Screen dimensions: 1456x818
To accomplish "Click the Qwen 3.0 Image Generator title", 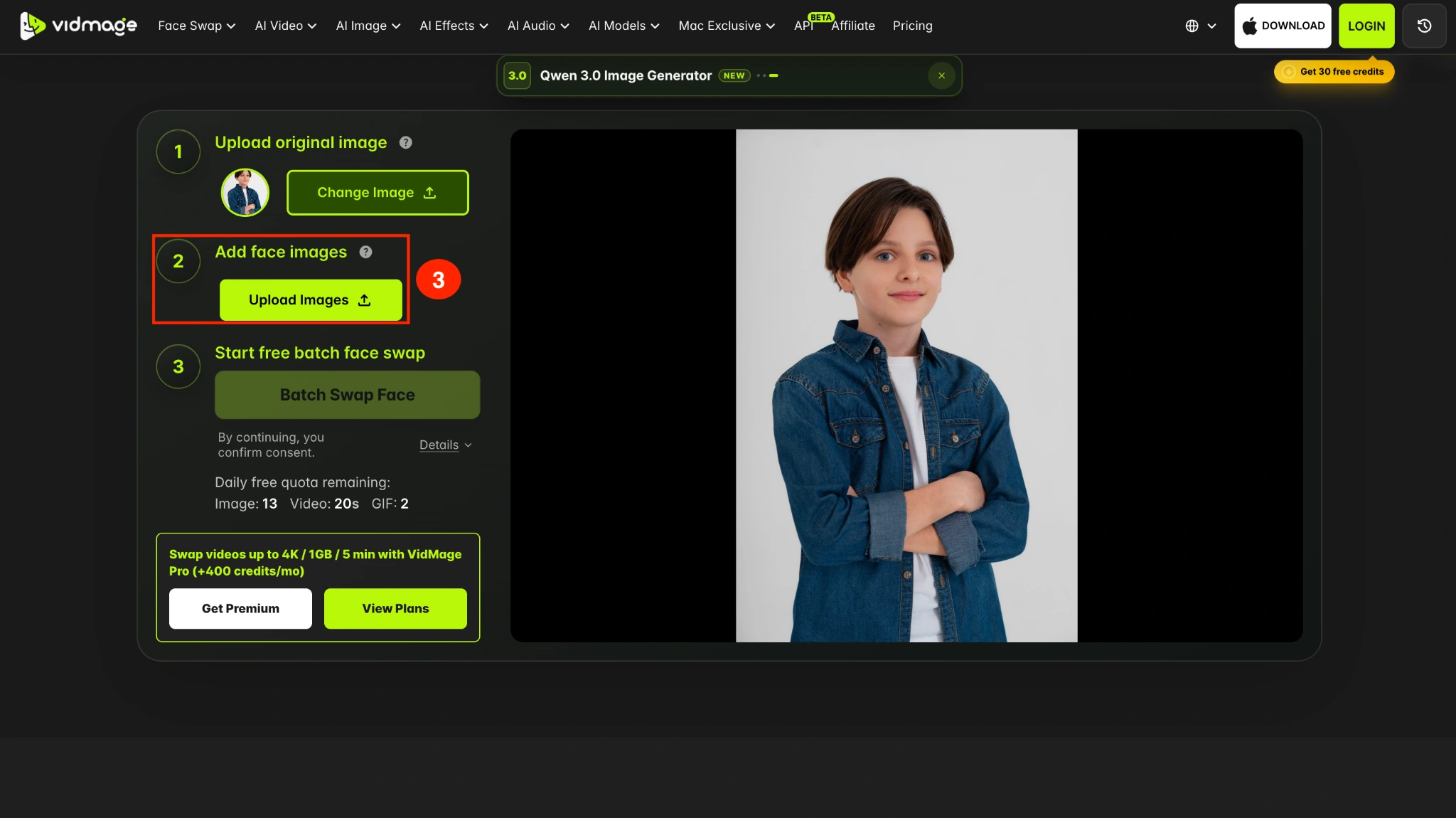I will pos(626,75).
